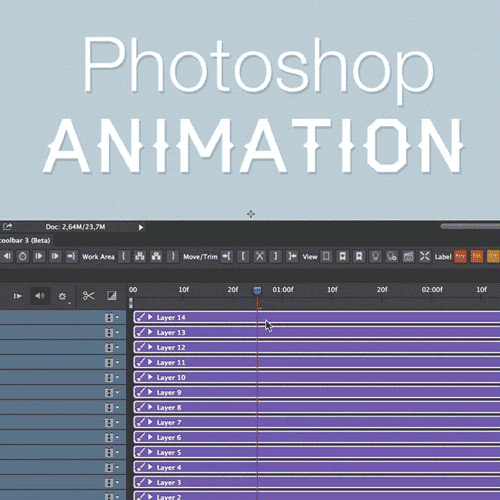Click the blue playhead marker on the ruler
This screenshot has height=500, width=500.
coord(257,291)
